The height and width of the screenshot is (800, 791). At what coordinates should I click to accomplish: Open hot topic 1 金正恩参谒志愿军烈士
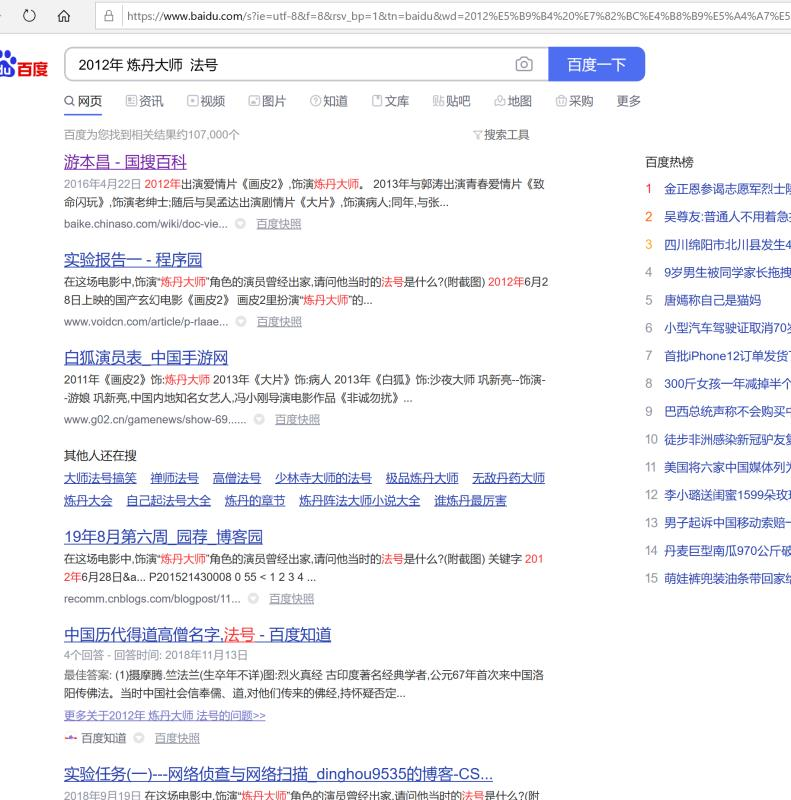coord(727,189)
